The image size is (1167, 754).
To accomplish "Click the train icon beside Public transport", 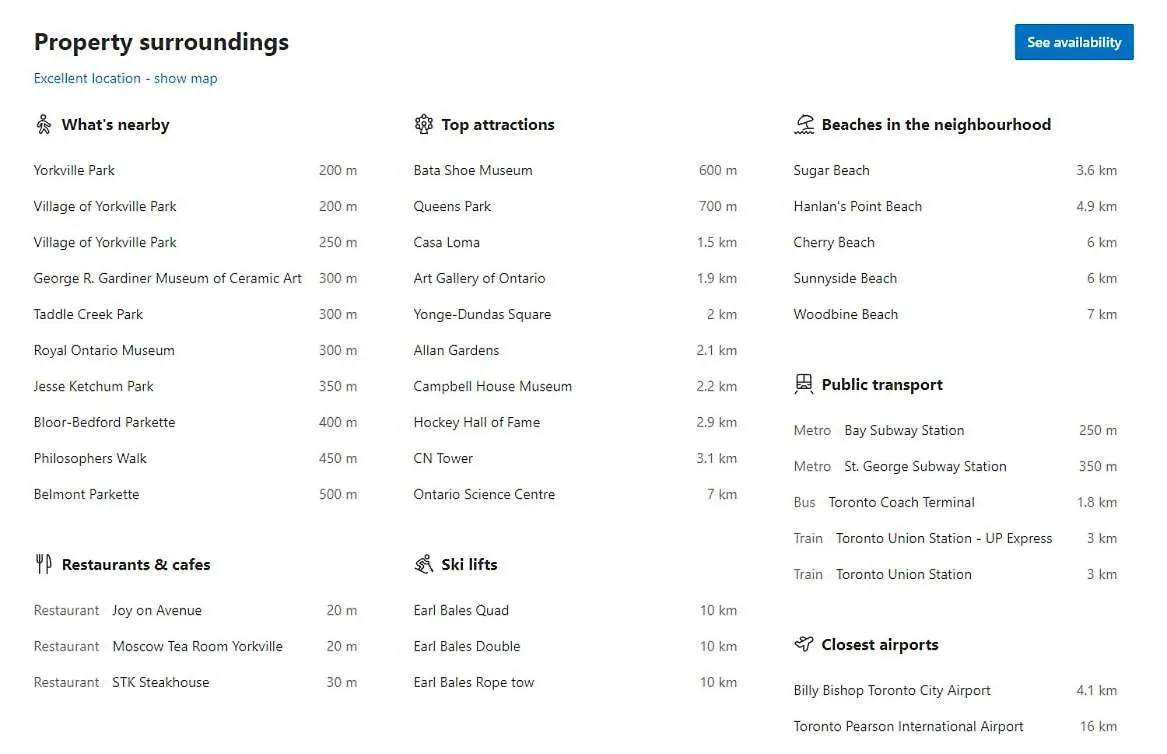I will click(x=804, y=384).
